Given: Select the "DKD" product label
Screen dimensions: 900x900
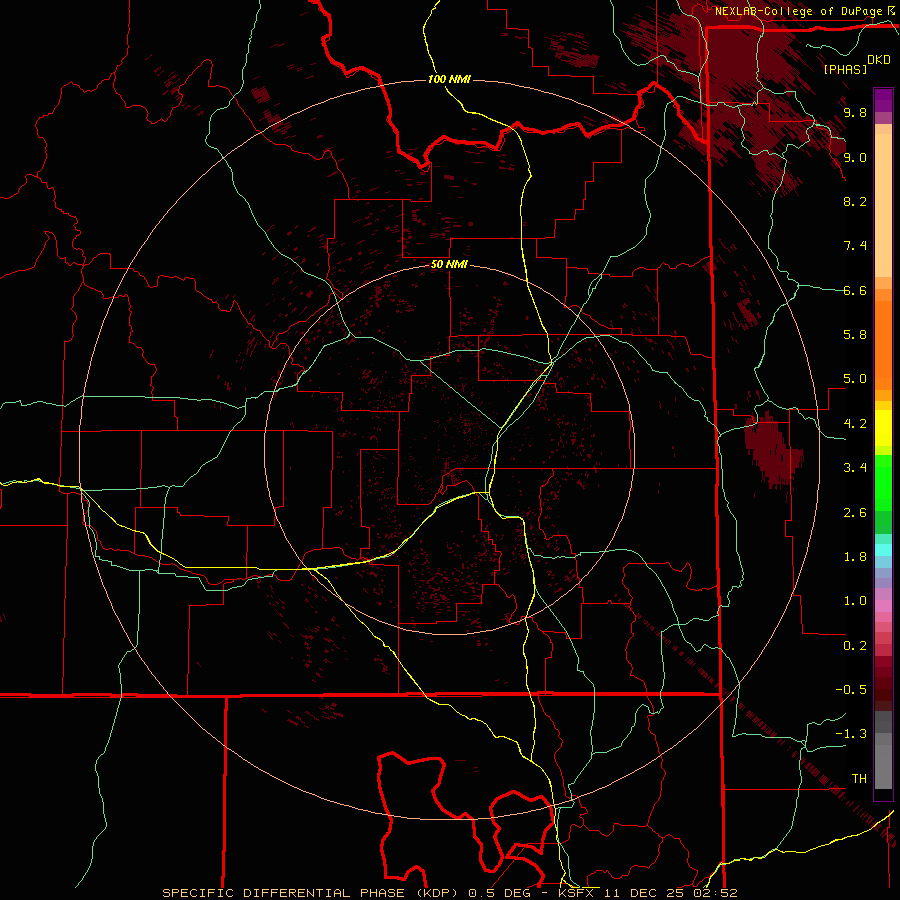Looking at the screenshot, I should pos(879,60).
